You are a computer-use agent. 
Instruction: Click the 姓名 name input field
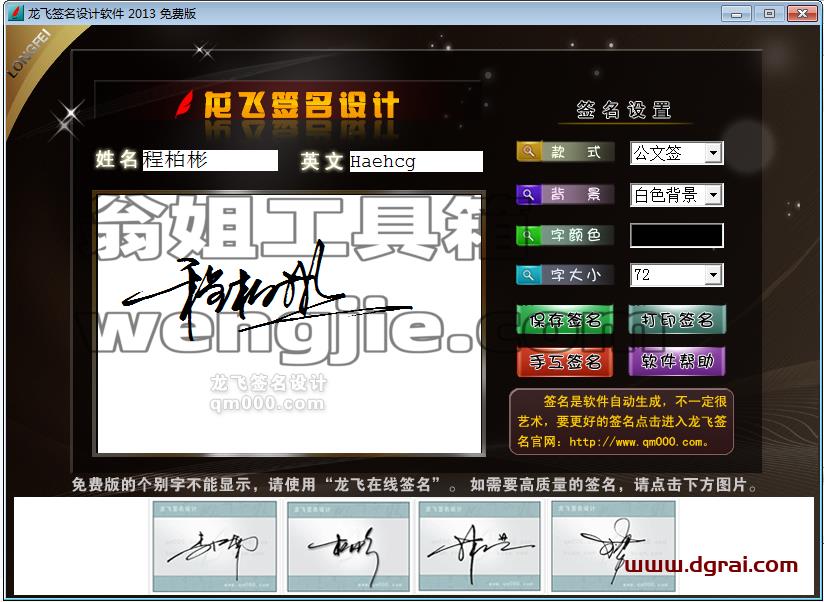[210, 160]
